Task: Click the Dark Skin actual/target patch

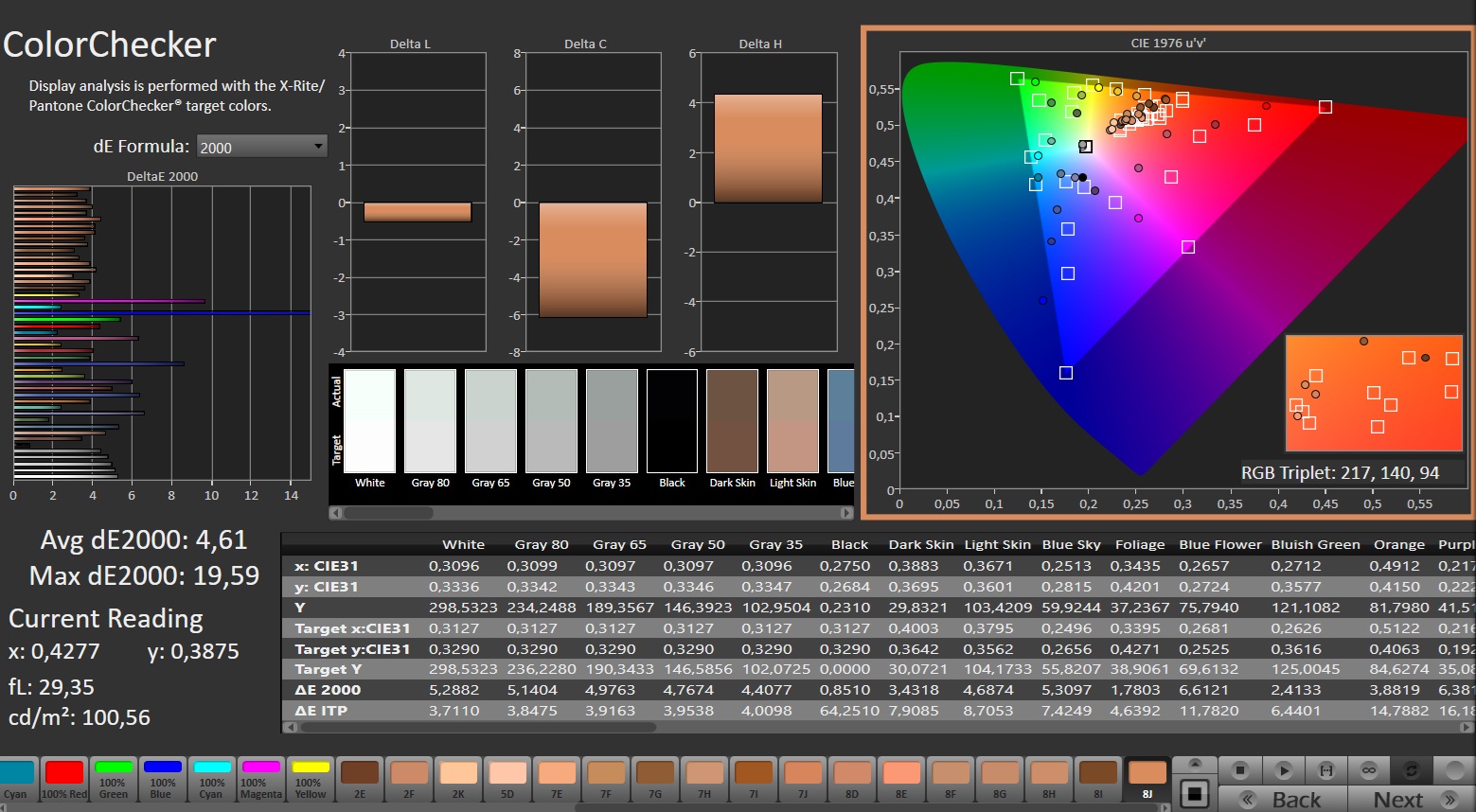Action: coord(732,421)
